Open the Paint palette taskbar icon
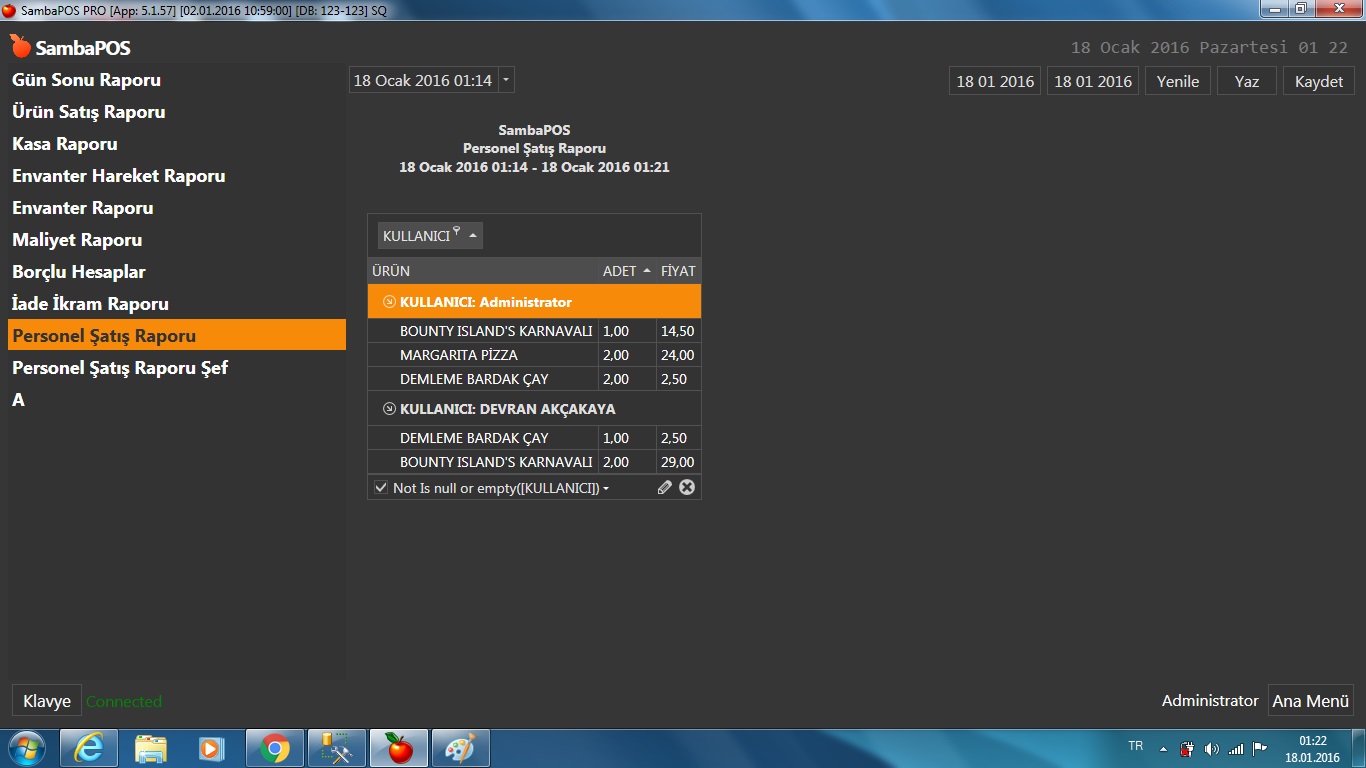This screenshot has width=1366, height=768. (461, 748)
